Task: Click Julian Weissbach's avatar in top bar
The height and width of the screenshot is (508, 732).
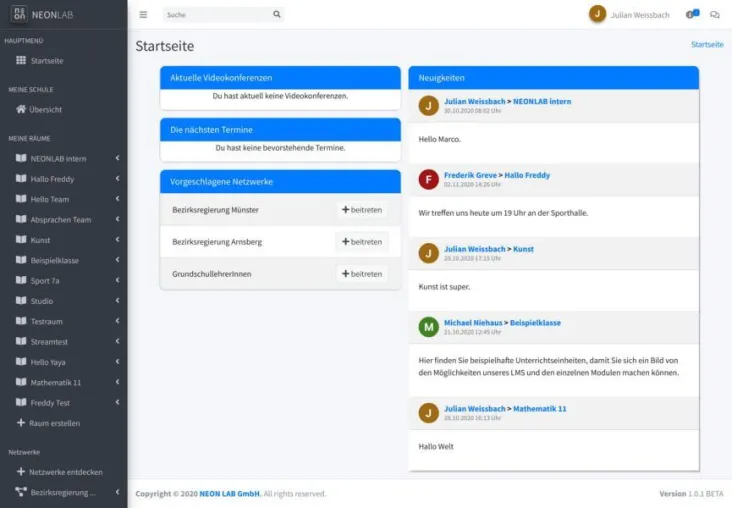Action: tap(597, 14)
